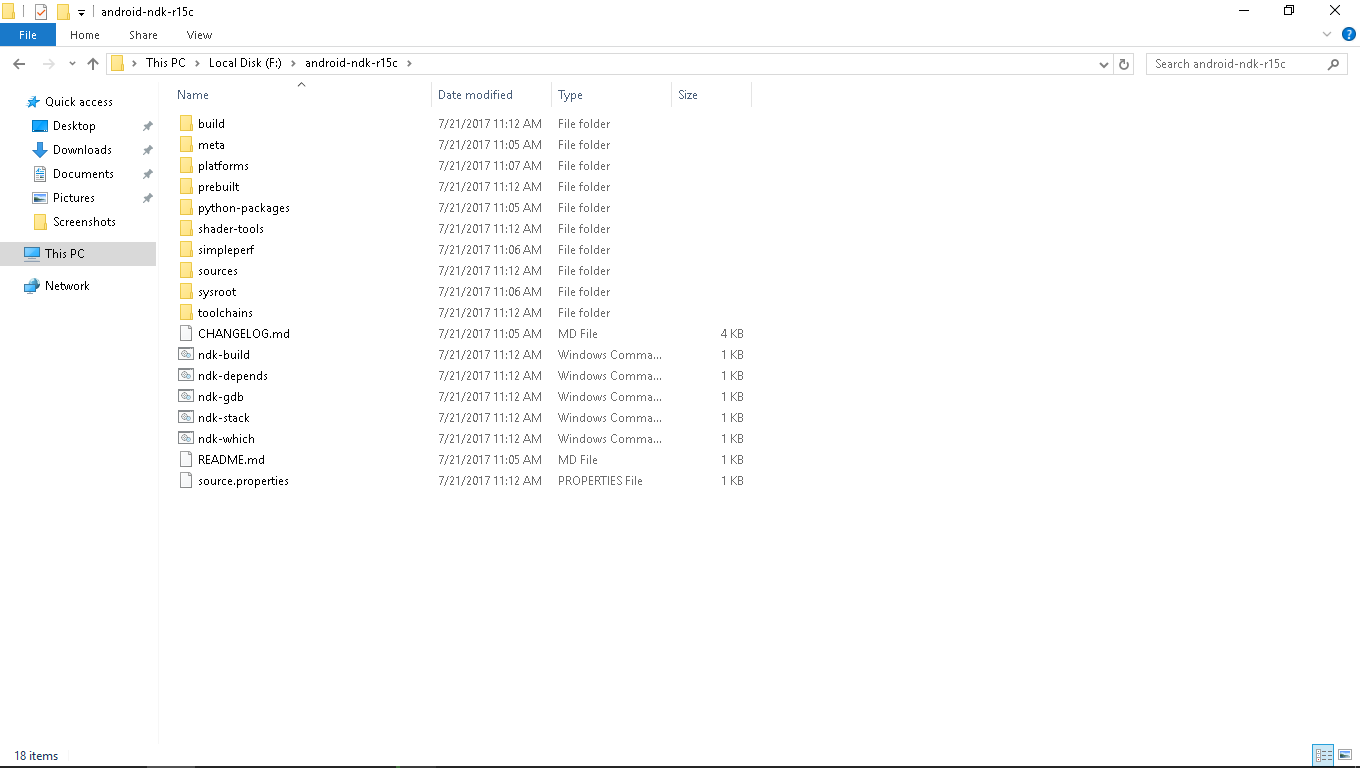This screenshot has width=1360, height=768.
Task: Switch to Large icons view layout
Action: pos(1345,755)
